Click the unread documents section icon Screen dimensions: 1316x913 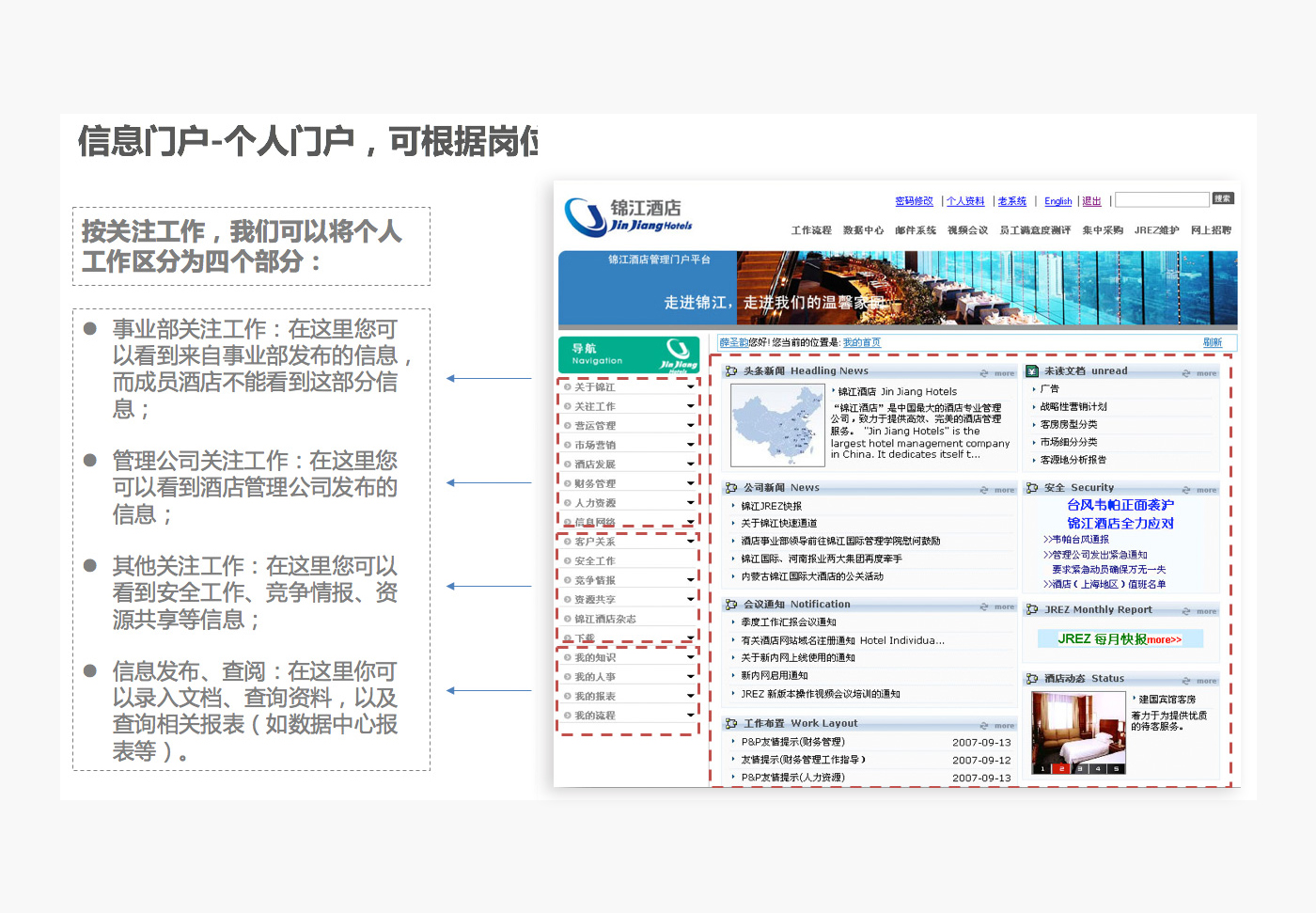[x=1032, y=371]
